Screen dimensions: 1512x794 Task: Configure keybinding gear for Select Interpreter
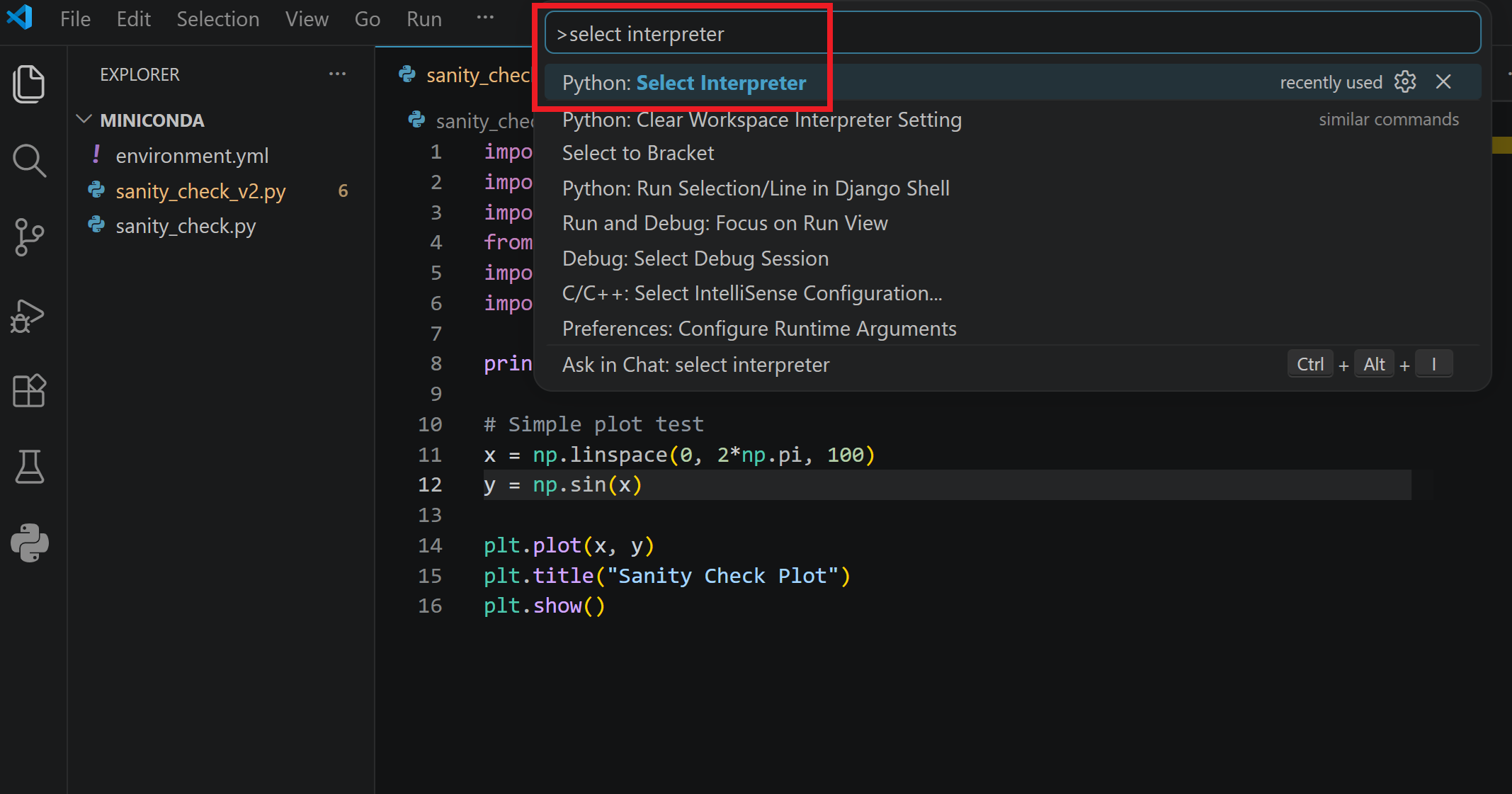1405,82
